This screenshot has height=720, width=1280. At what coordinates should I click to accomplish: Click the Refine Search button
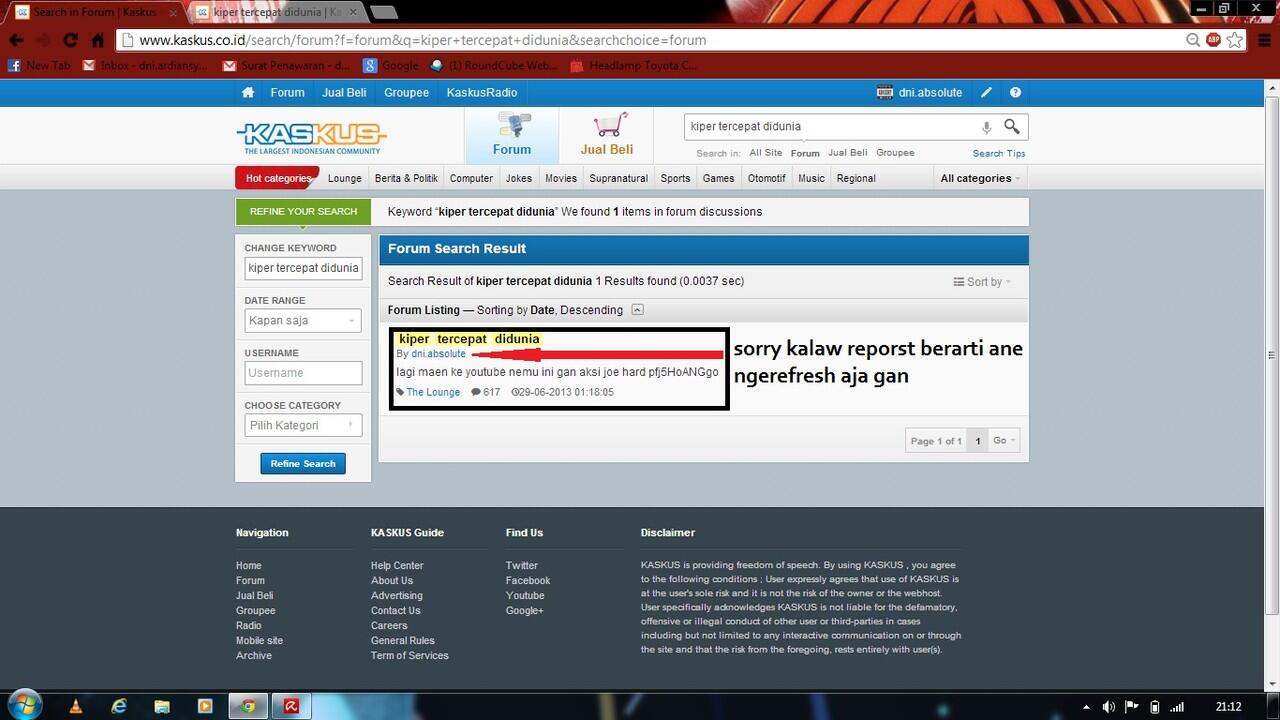pos(303,464)
